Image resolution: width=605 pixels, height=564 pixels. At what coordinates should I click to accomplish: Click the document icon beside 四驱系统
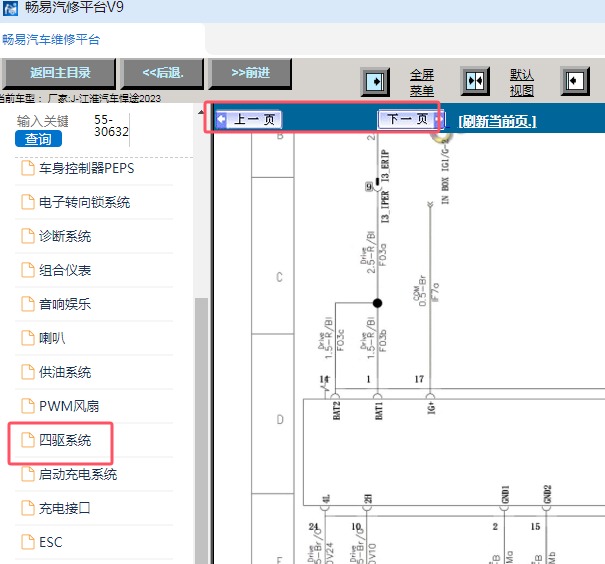coord(28,440)
